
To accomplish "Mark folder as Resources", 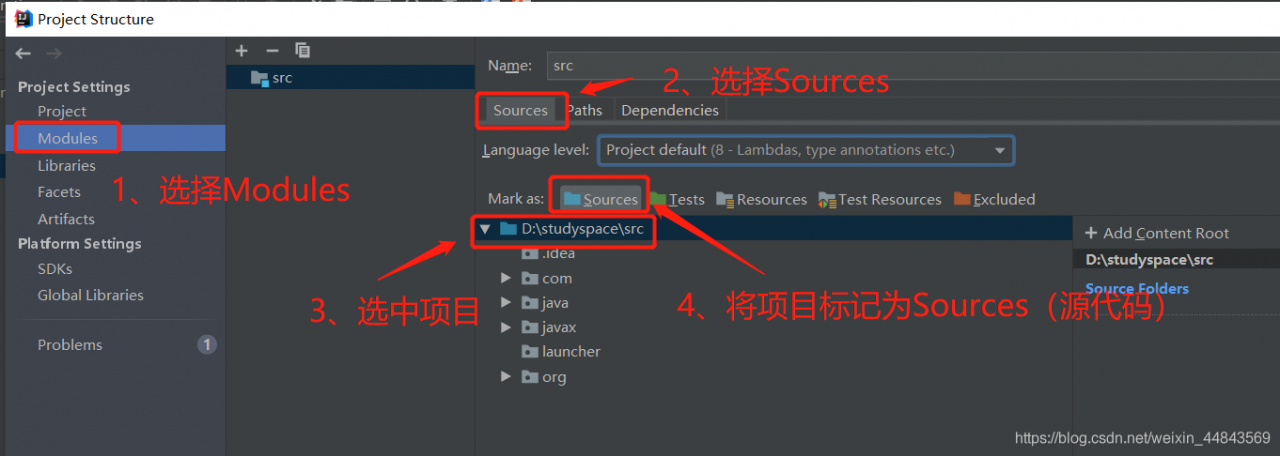I will [762, 199].
